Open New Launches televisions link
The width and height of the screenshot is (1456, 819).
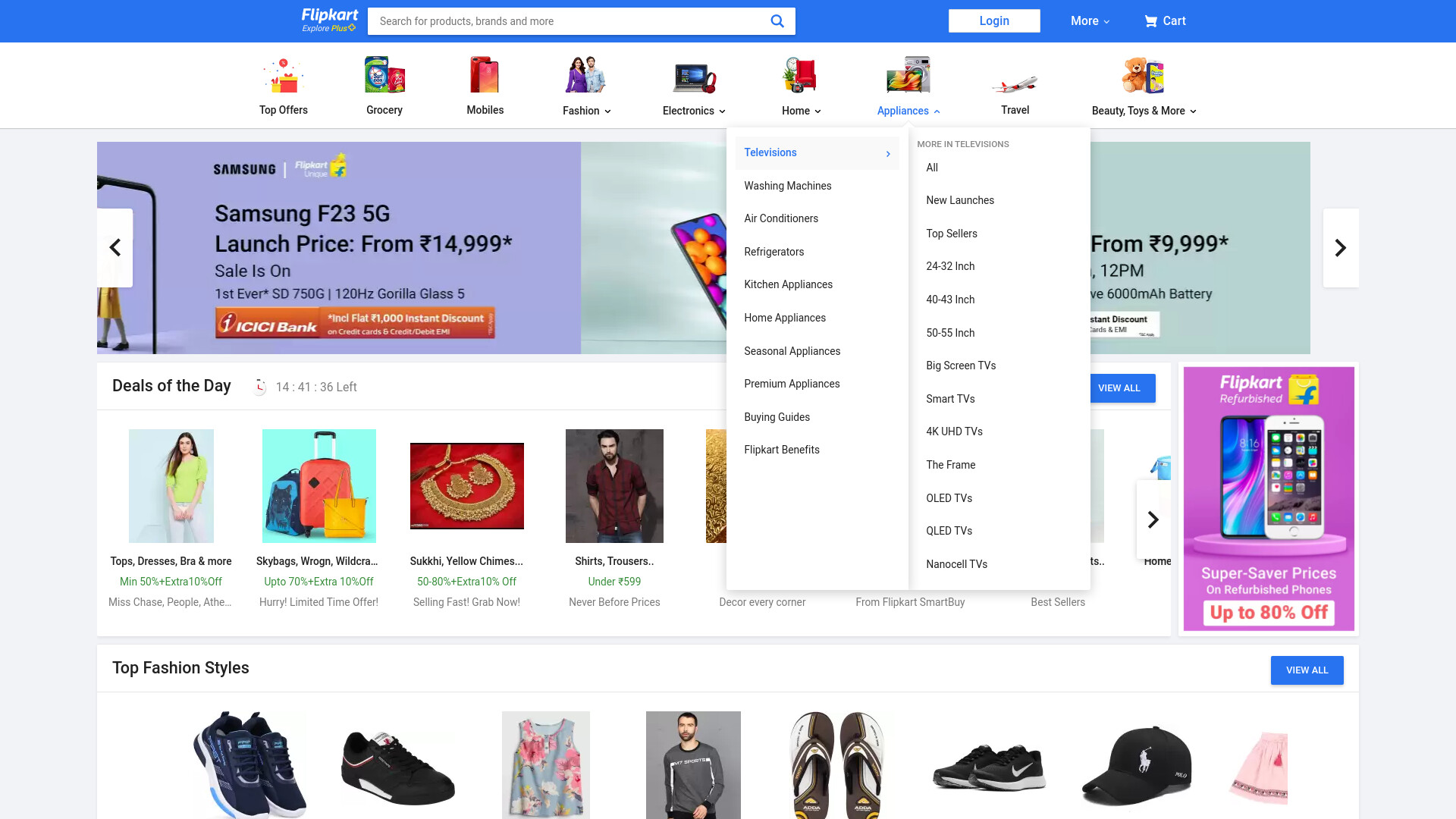point(960,200)
